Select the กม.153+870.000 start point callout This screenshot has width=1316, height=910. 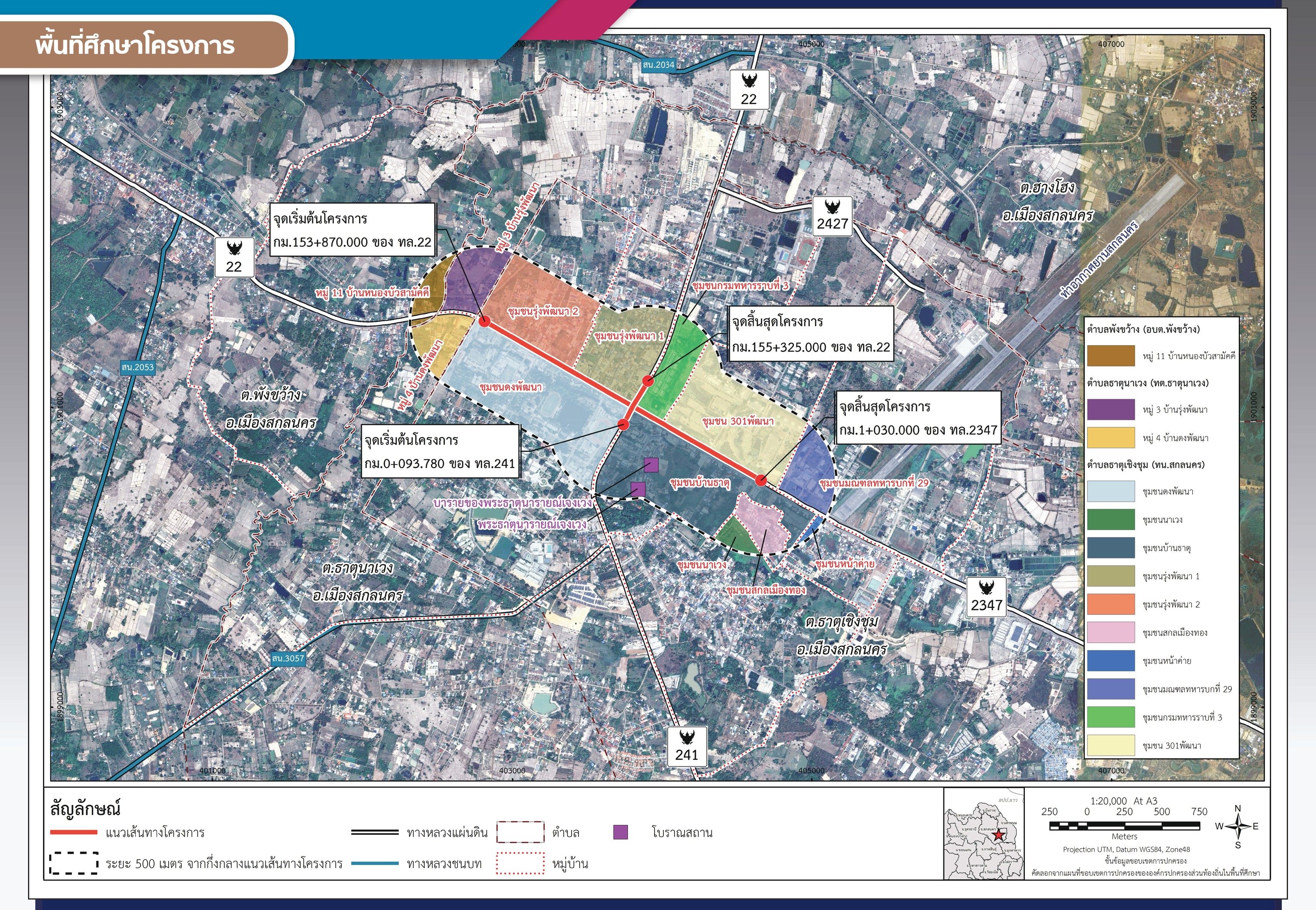click(x=352, y=230)
